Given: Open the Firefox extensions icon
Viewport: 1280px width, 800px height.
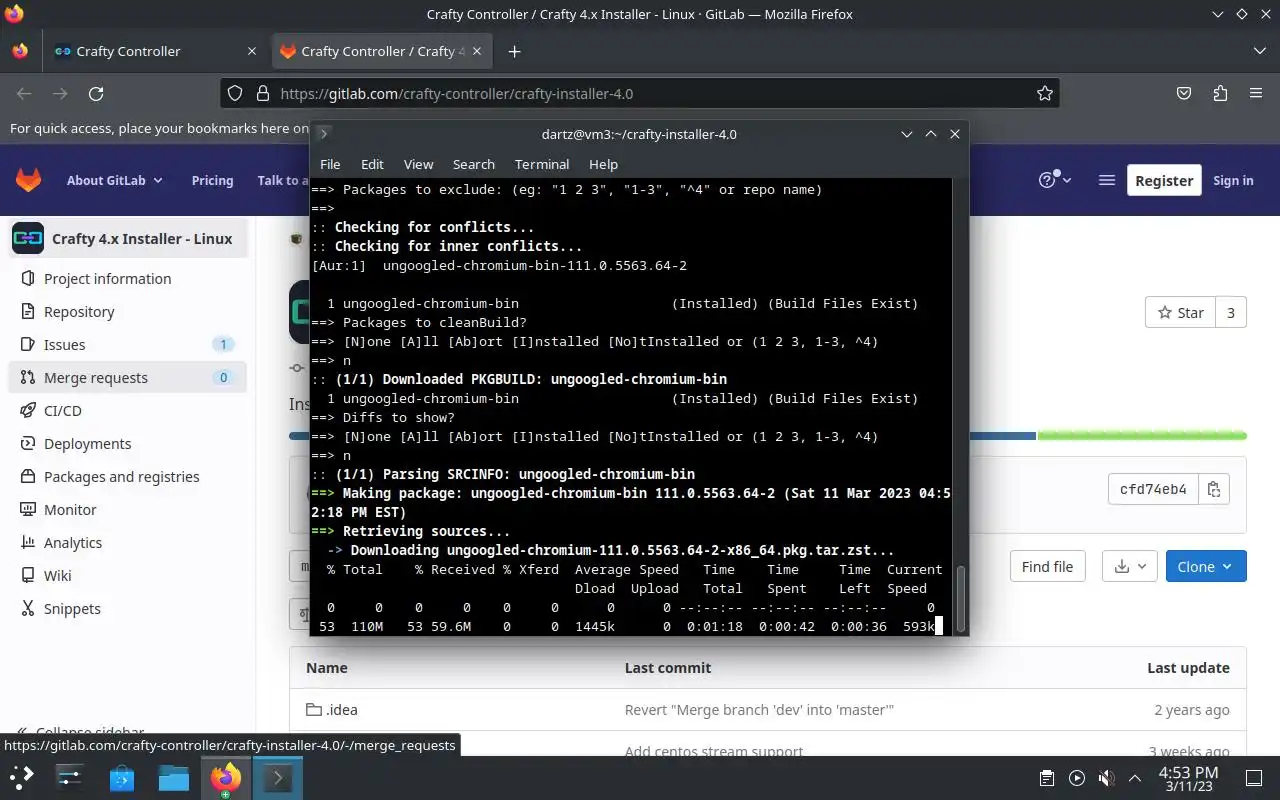Looking at the screenshot, I should [x=1220, y=93].
